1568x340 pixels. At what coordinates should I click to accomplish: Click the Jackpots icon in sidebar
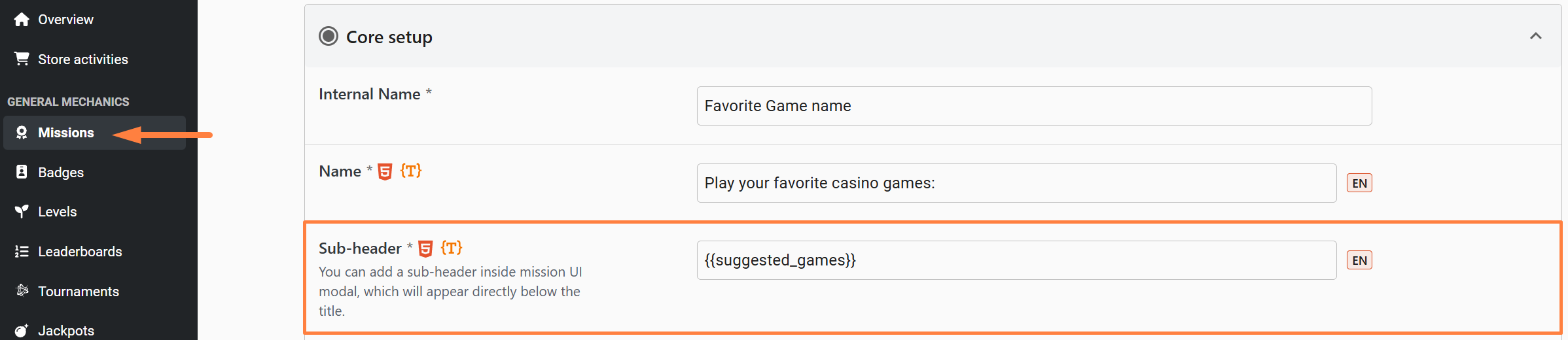[22, 330]
